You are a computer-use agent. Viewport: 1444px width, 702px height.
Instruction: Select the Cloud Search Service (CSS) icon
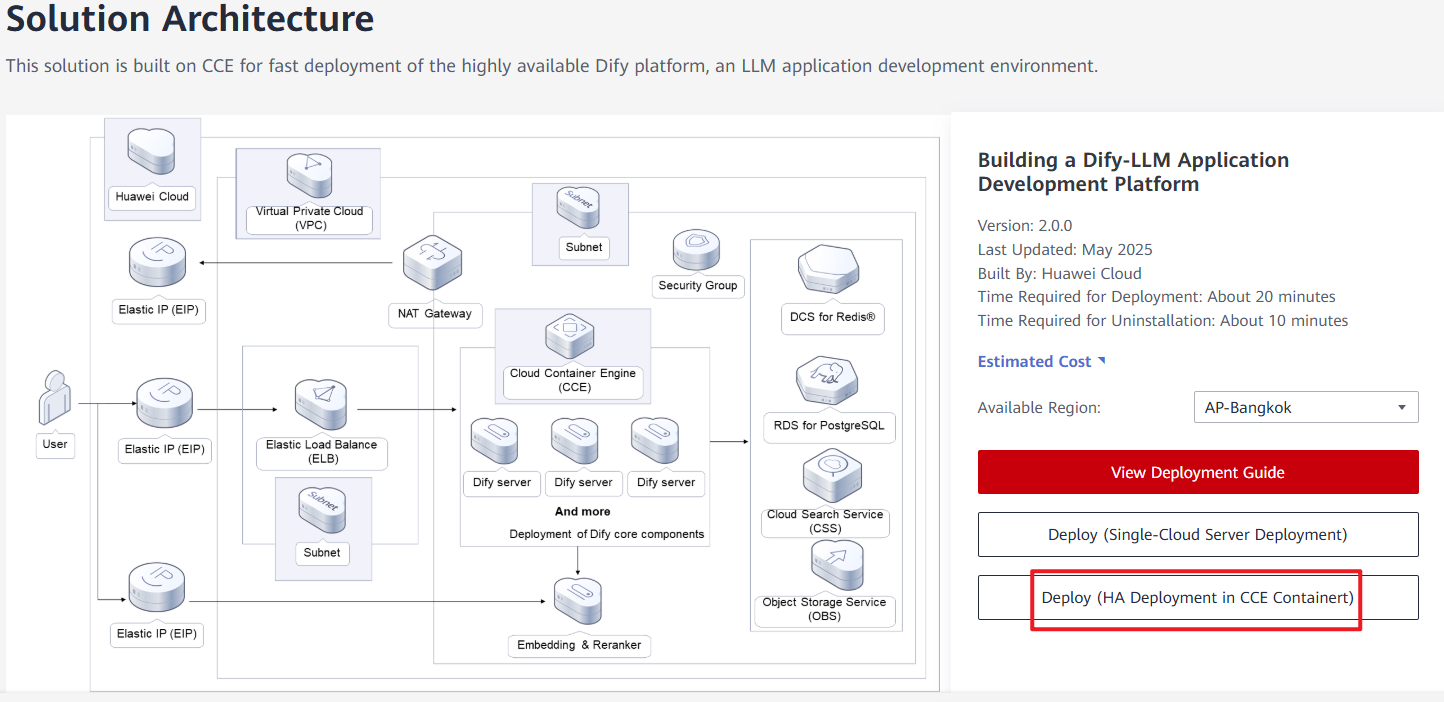point(830,476)
